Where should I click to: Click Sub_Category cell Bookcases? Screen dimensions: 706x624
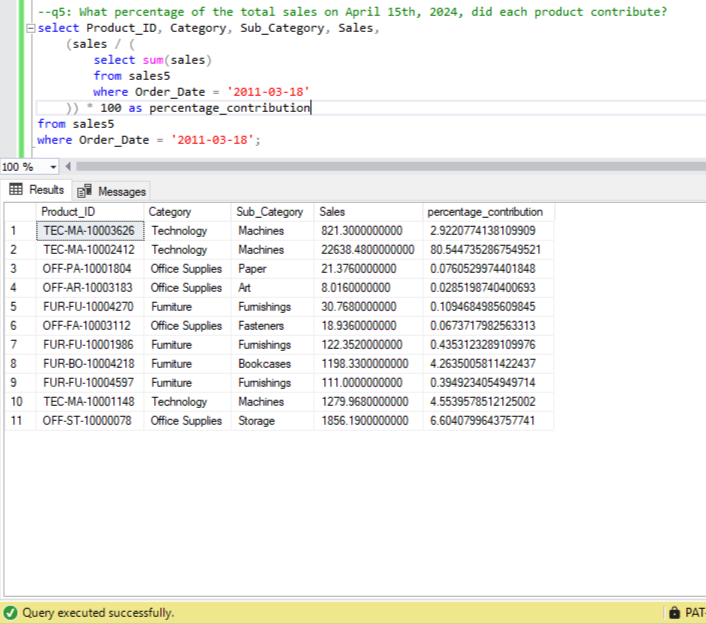click(272, 364)
